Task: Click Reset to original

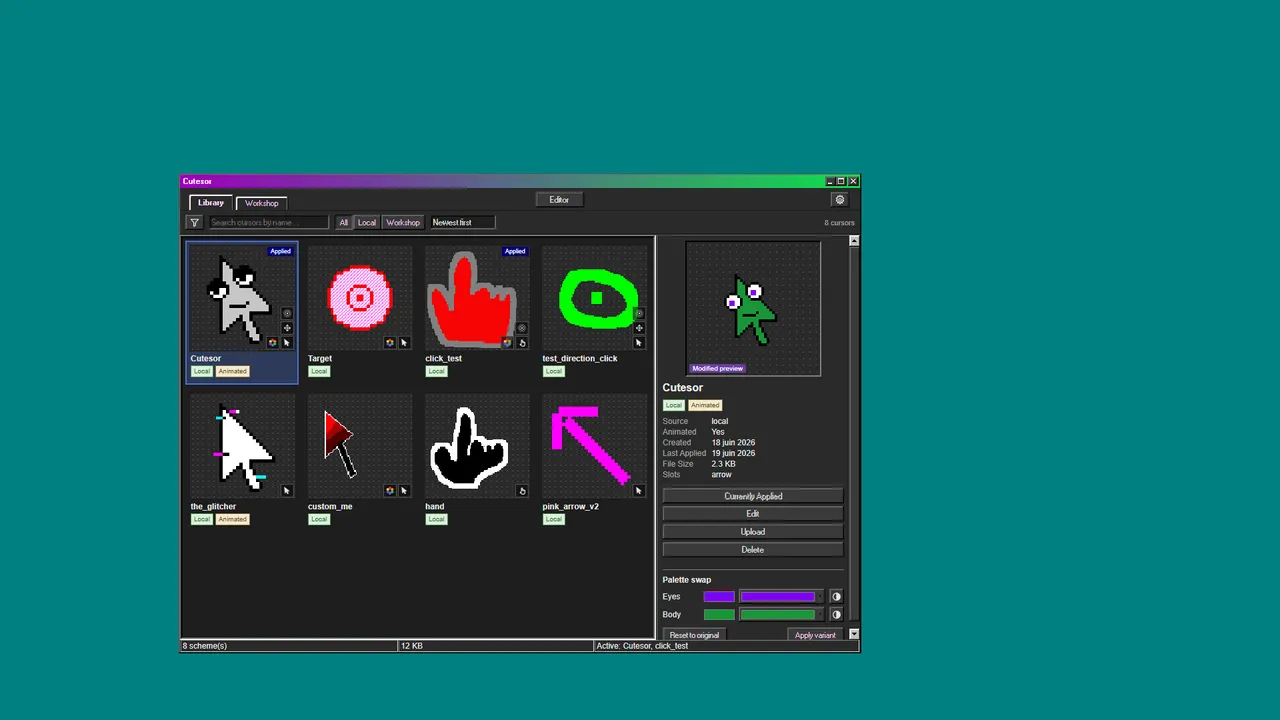Action: (x=694, y=635)
